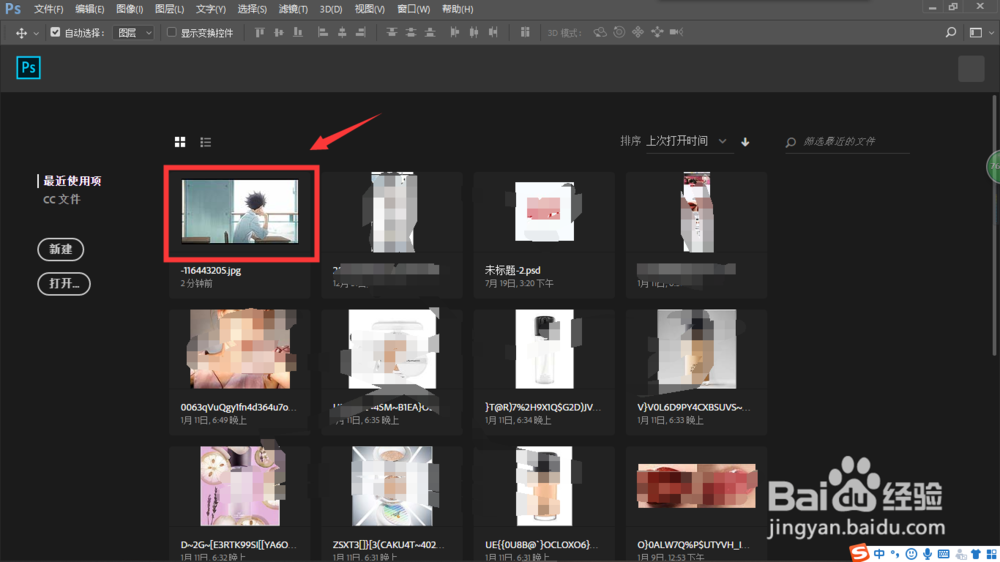
Task: Select 3D pan mode icon
Action: pyautogui.click(x=638, y=32)
